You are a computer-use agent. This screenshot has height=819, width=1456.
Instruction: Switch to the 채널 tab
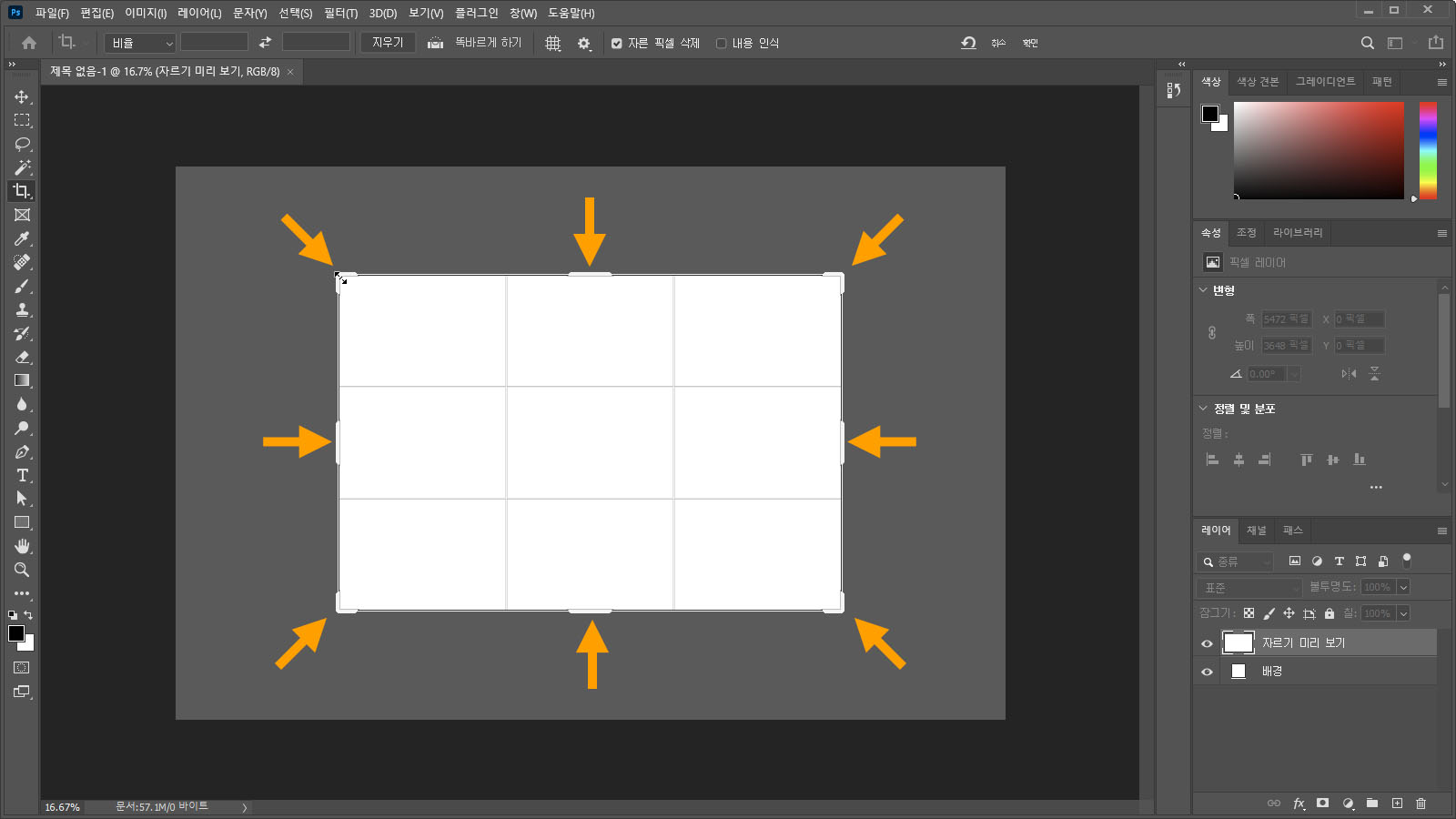[1257, 531]
